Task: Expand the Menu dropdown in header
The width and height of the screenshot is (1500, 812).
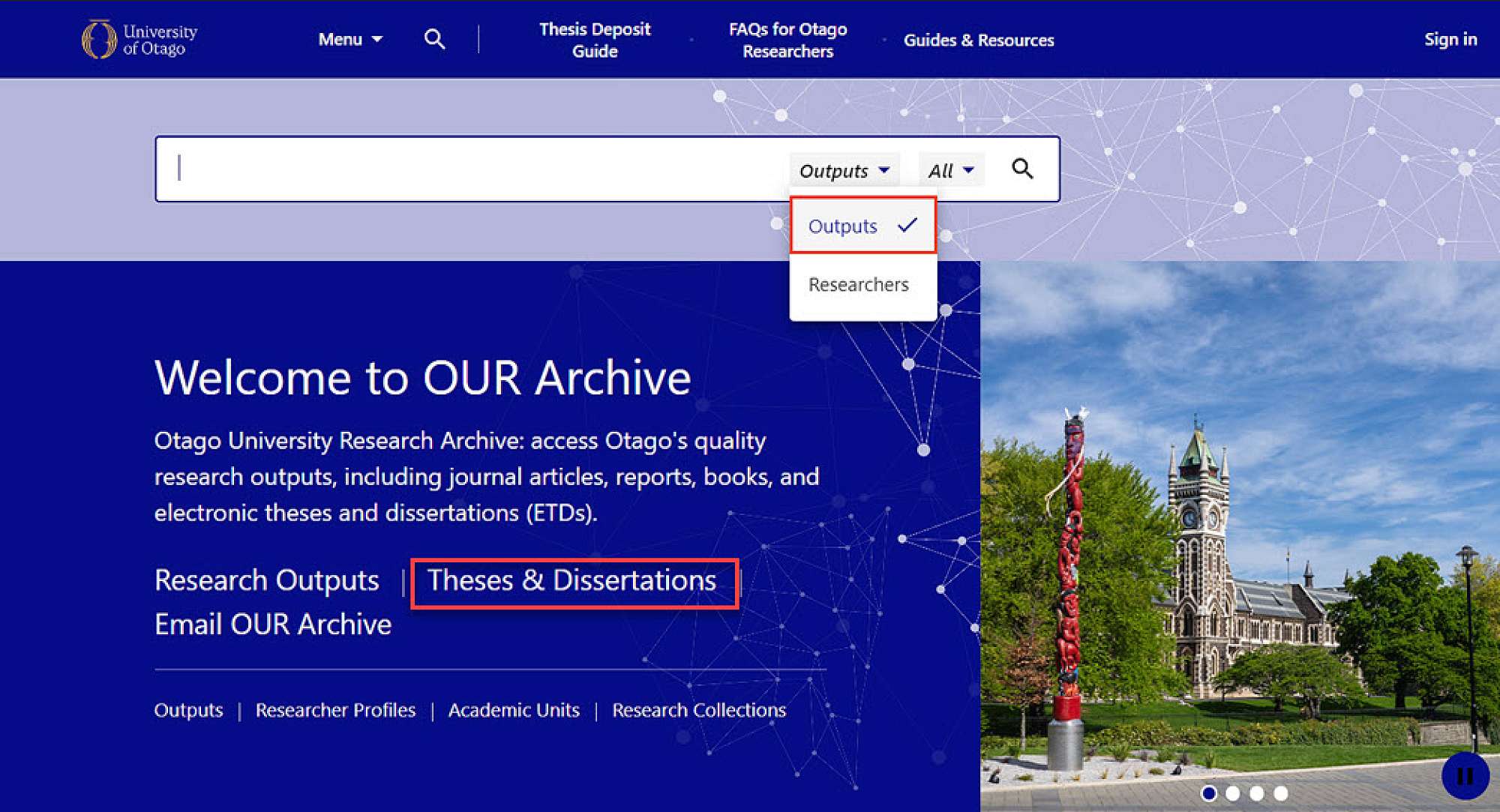Action: tap(349, 40)
